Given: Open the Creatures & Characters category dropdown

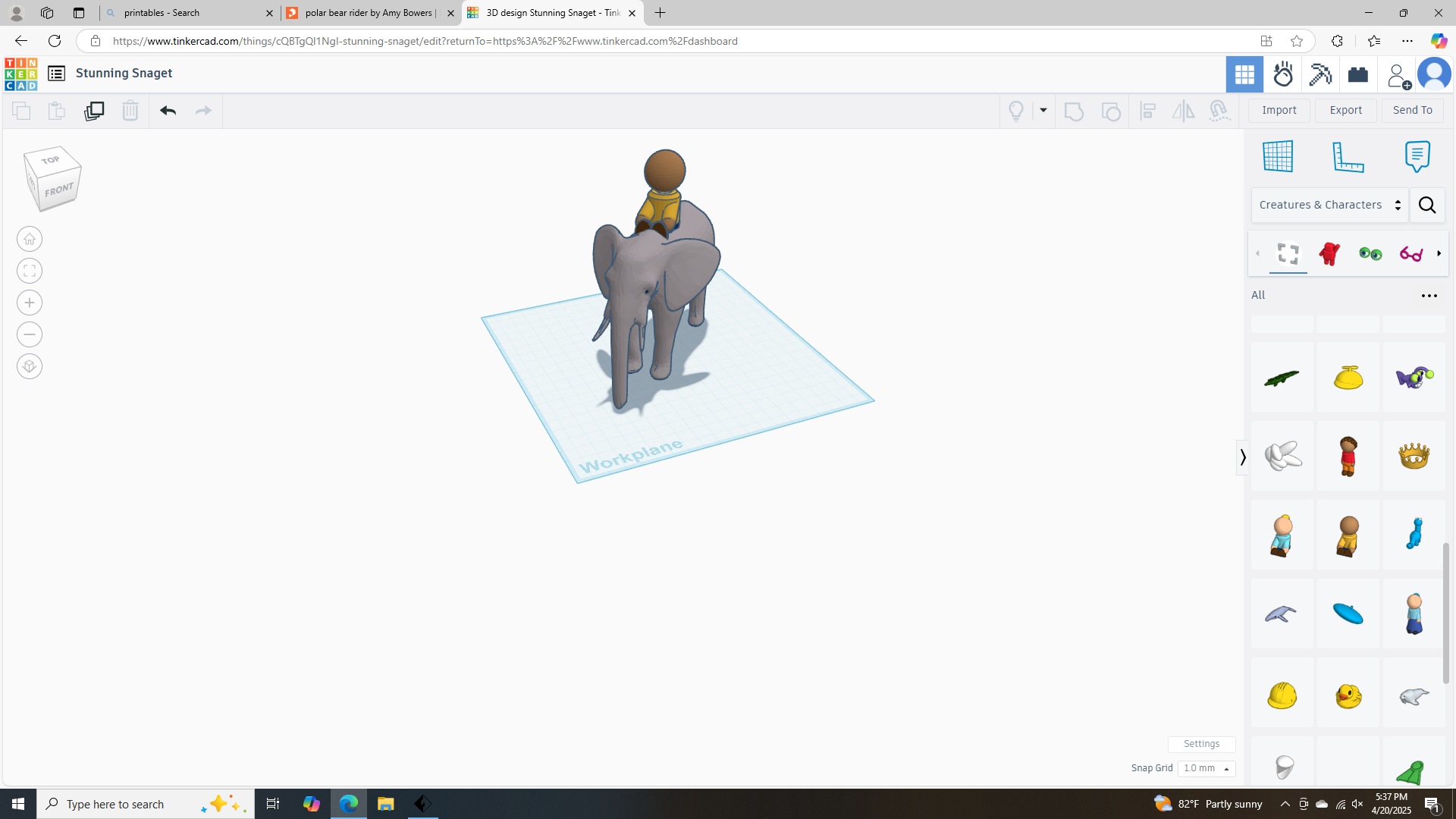Looking at the screenshot, I should (1330, 206).
